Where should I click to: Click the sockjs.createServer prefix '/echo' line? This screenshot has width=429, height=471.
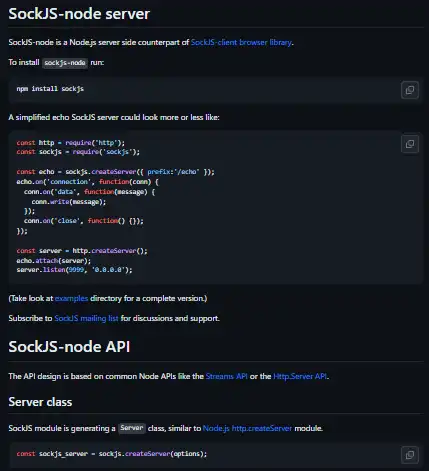pos(115,172)
